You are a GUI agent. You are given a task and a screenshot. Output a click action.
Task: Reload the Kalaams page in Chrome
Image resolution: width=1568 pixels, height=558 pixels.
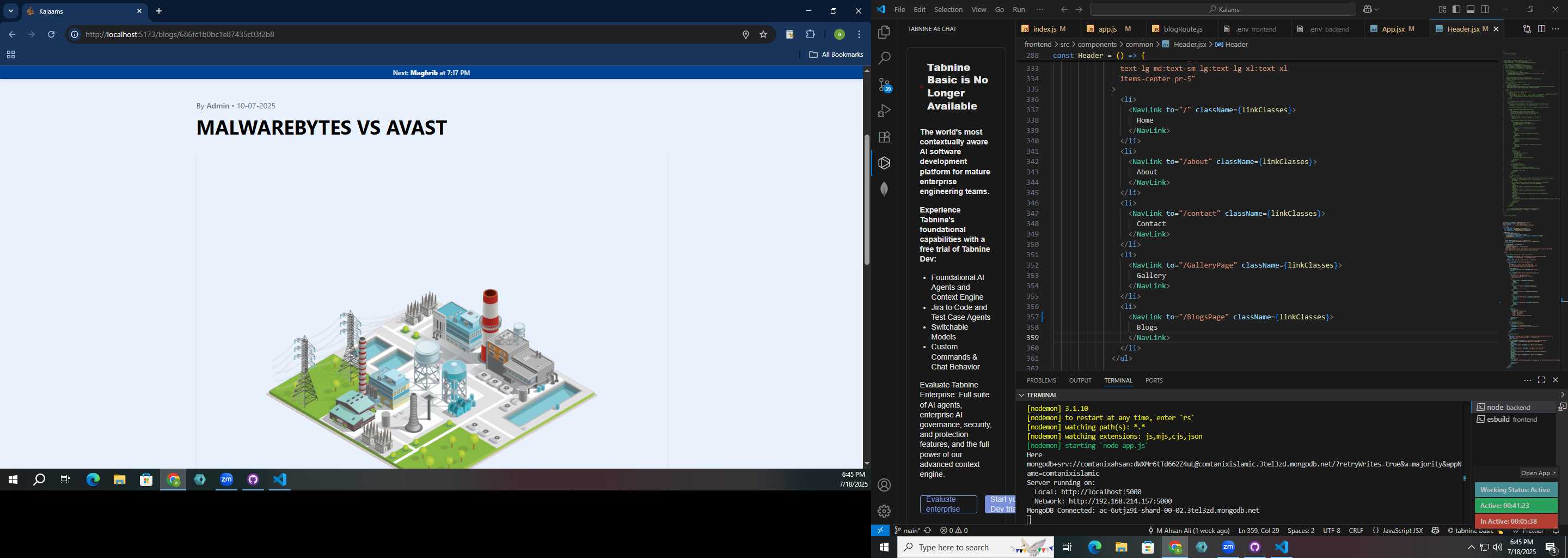click(x=52, y=35)
